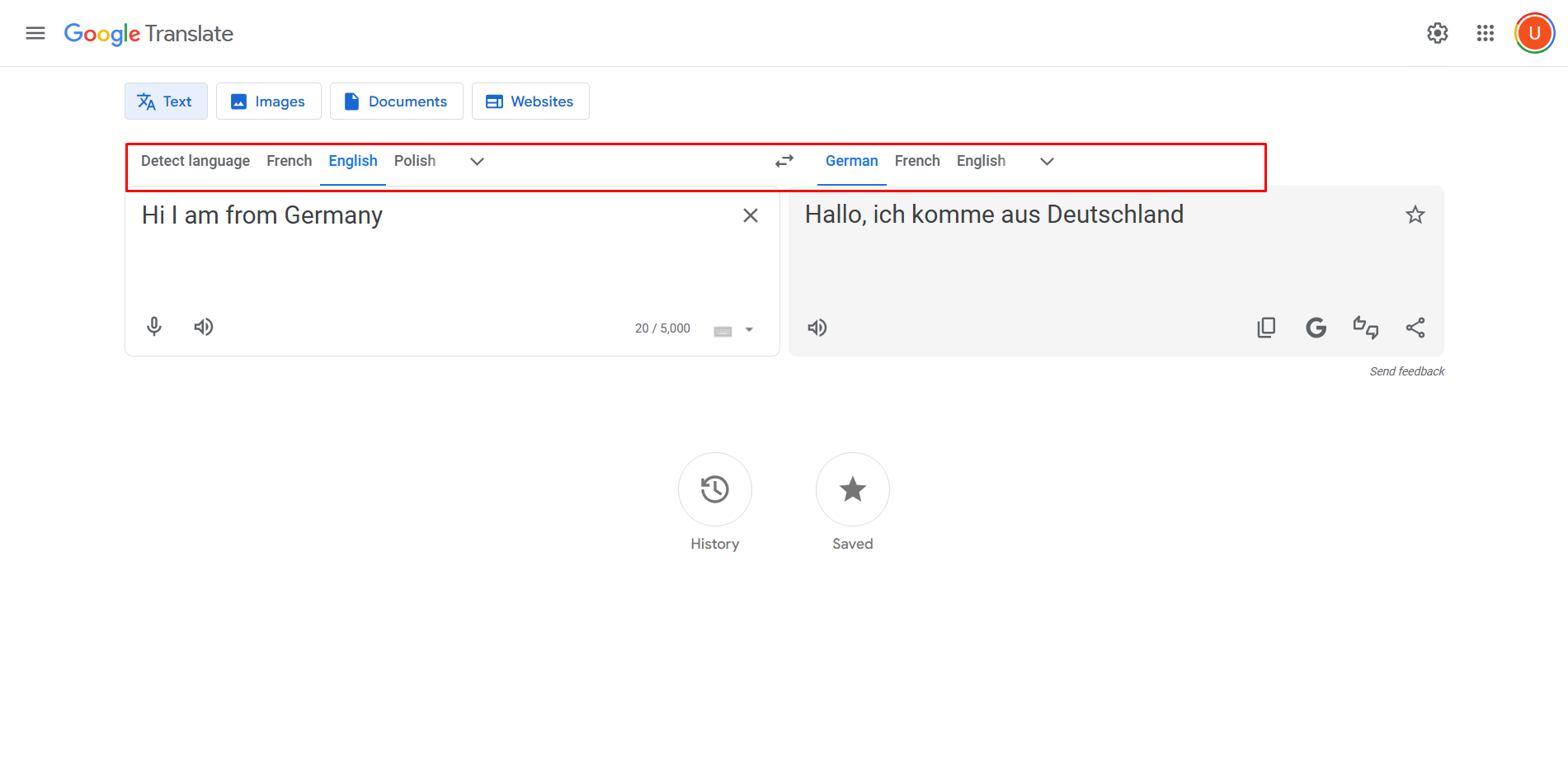The height and width of the screenshot is (779, 1568).
Task: Clear the input text with the X
Action: [750, 215]
